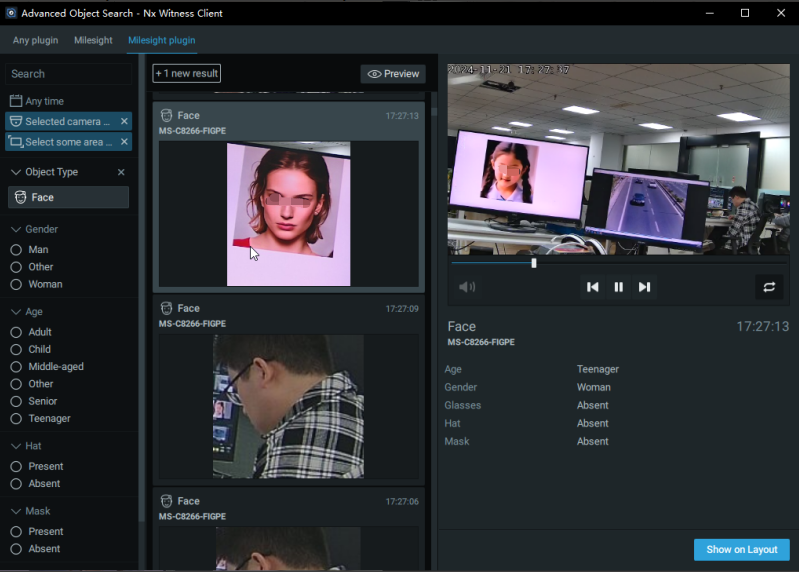Screen dimensions: 799x572
Task: Click in the Search text field
Action: [x=68, y=74]
